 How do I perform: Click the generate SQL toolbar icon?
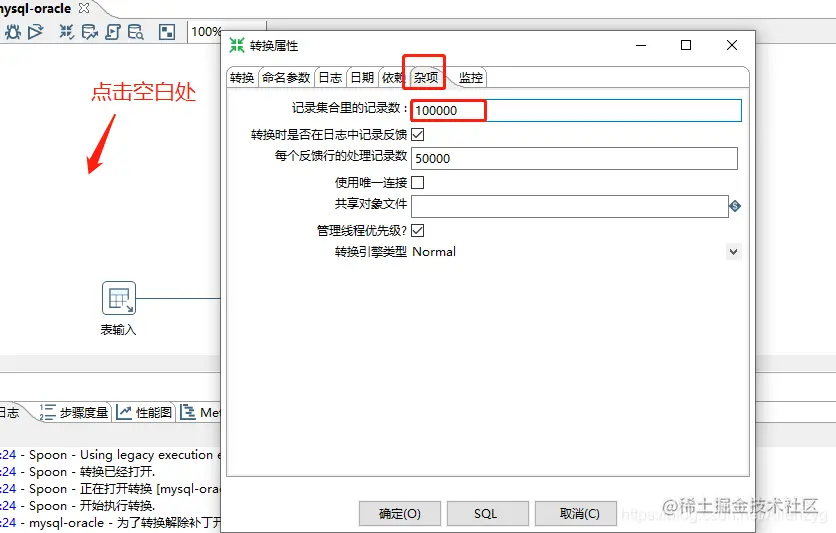pyautogui.click(x=112, y=32)
